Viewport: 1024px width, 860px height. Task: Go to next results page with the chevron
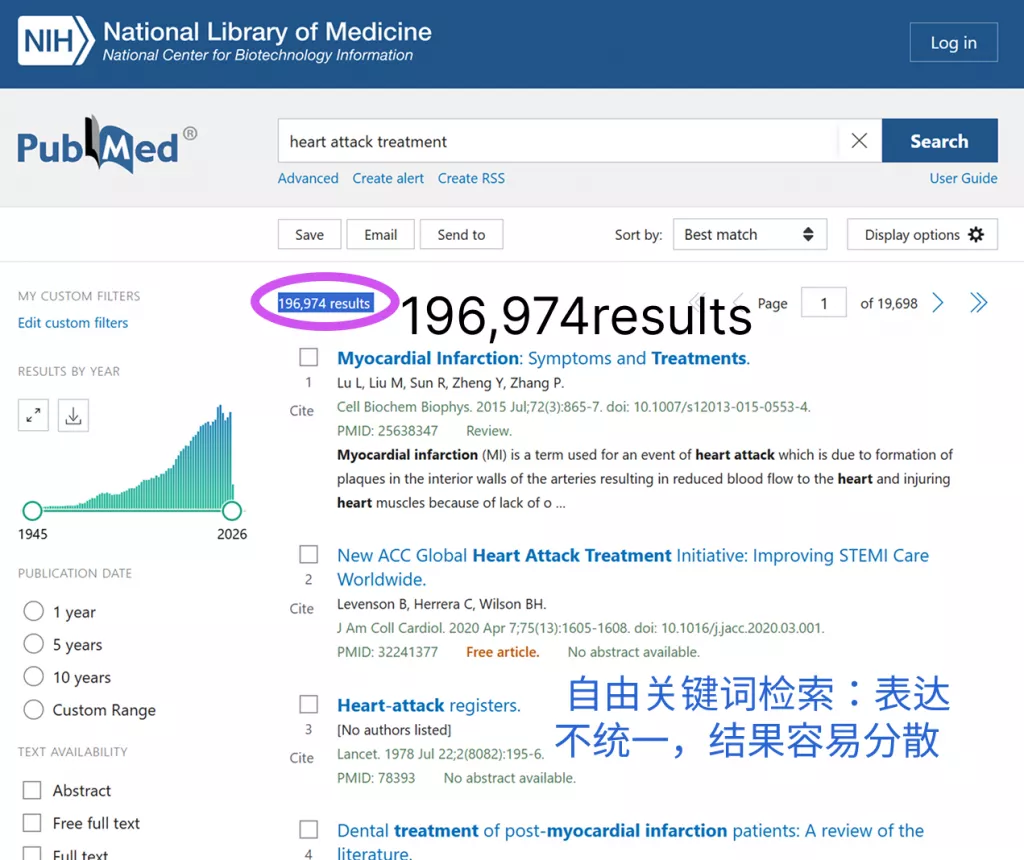[x=937, y=302]
